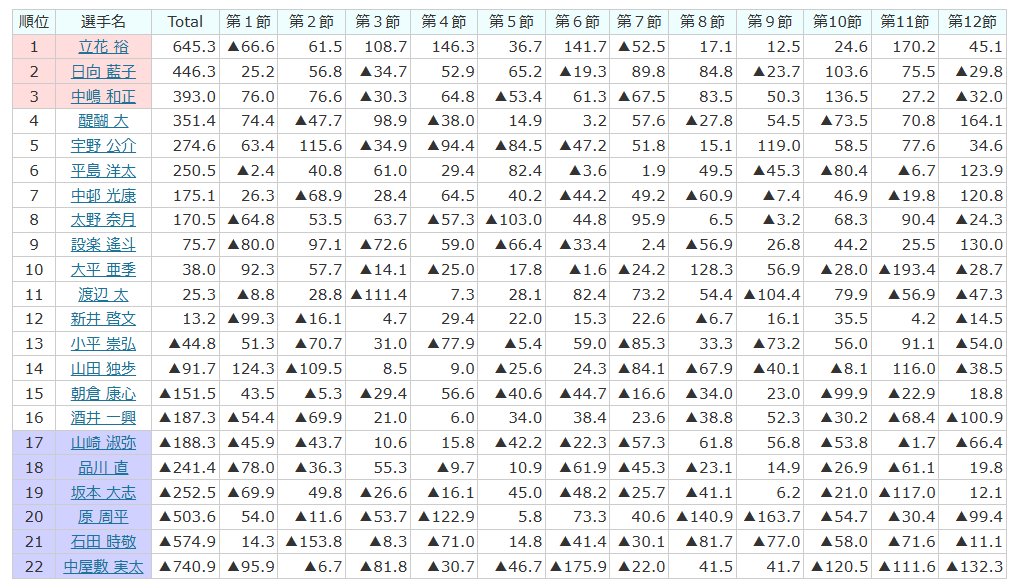Viewport: 1013px width, 583px height.
Task: Select the 第7節 column header
Action: pos(639,22)
